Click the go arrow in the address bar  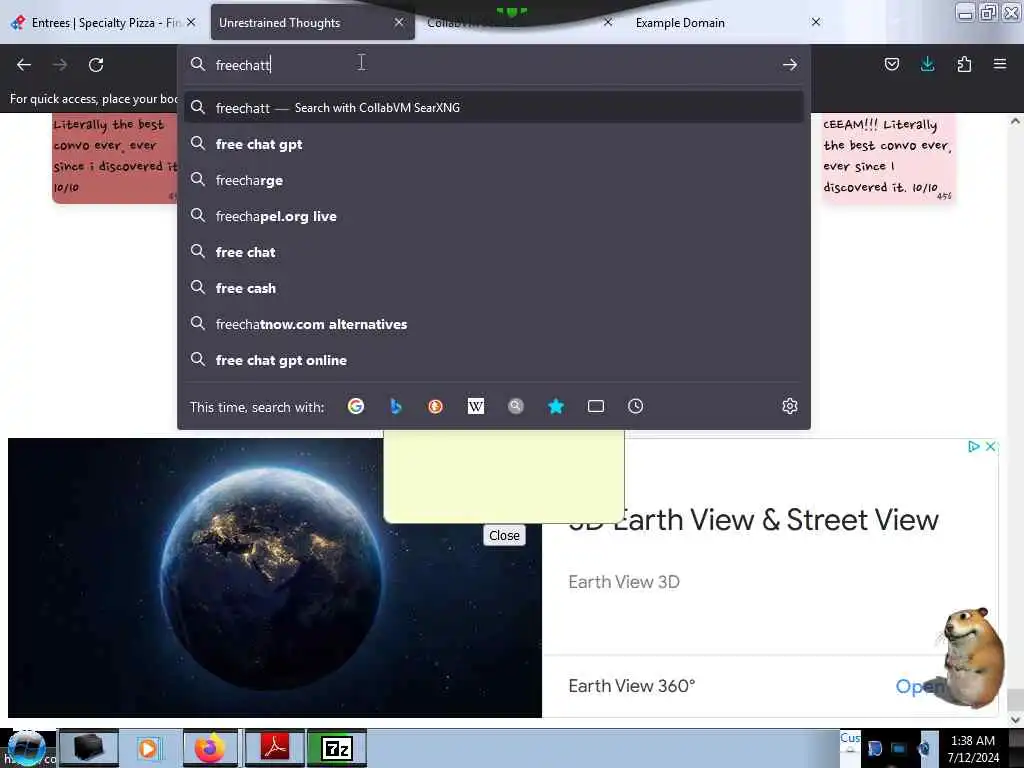click(x=790, y=65)
